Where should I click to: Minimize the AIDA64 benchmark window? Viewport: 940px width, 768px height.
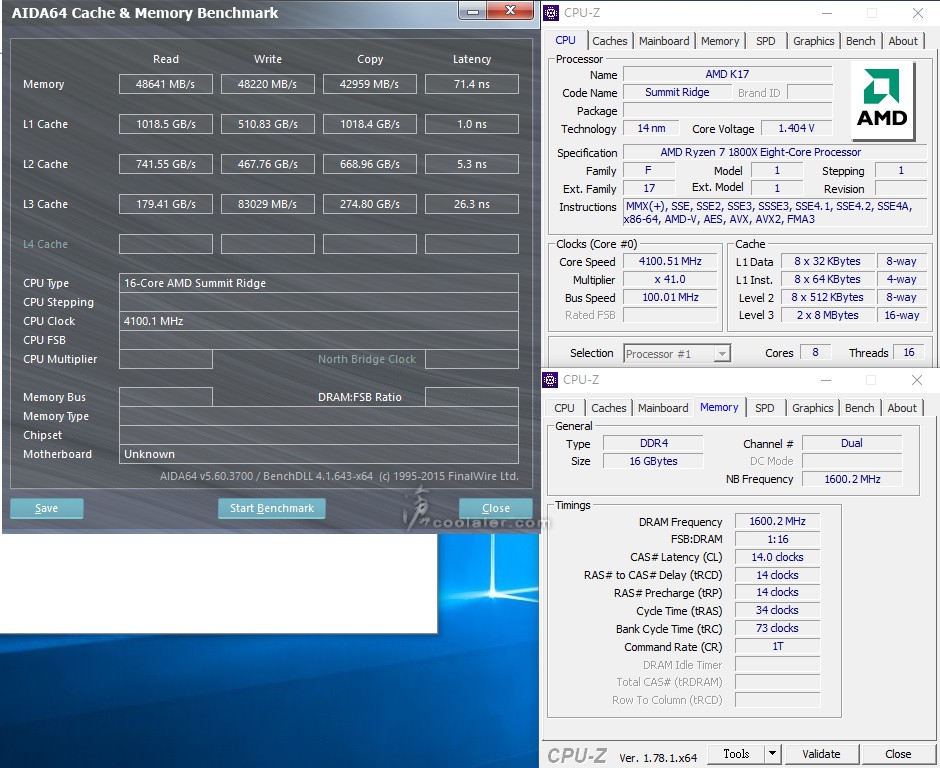click(473, 11)
